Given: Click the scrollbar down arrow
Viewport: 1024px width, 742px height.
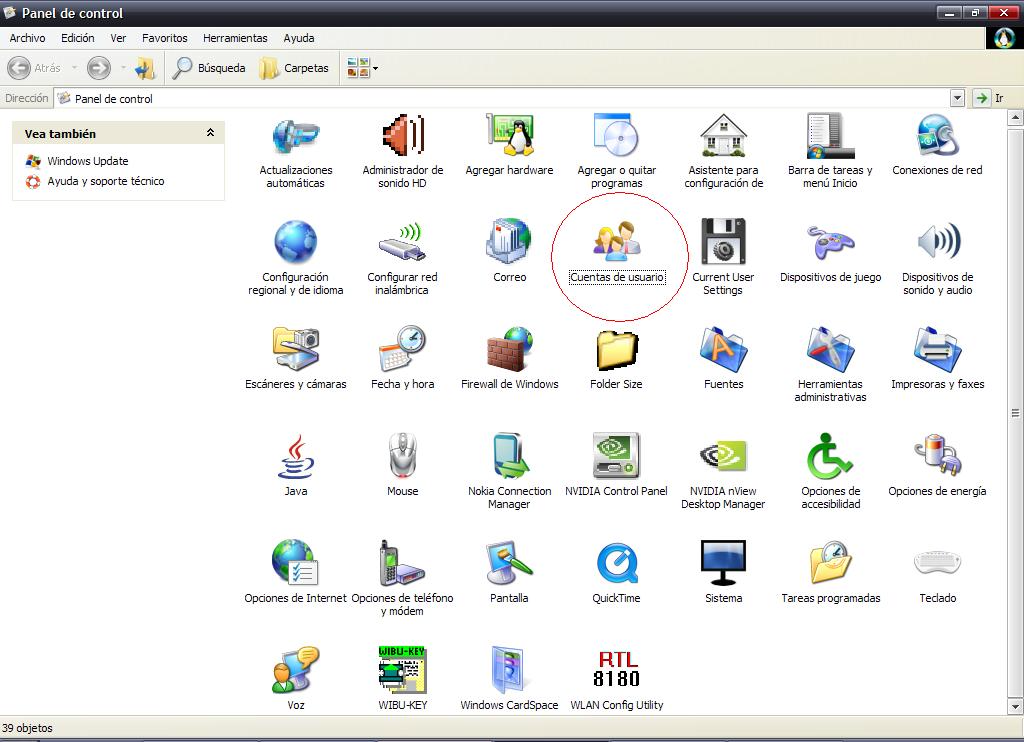Looking at the screenshot, I should tap(1015, 706).
